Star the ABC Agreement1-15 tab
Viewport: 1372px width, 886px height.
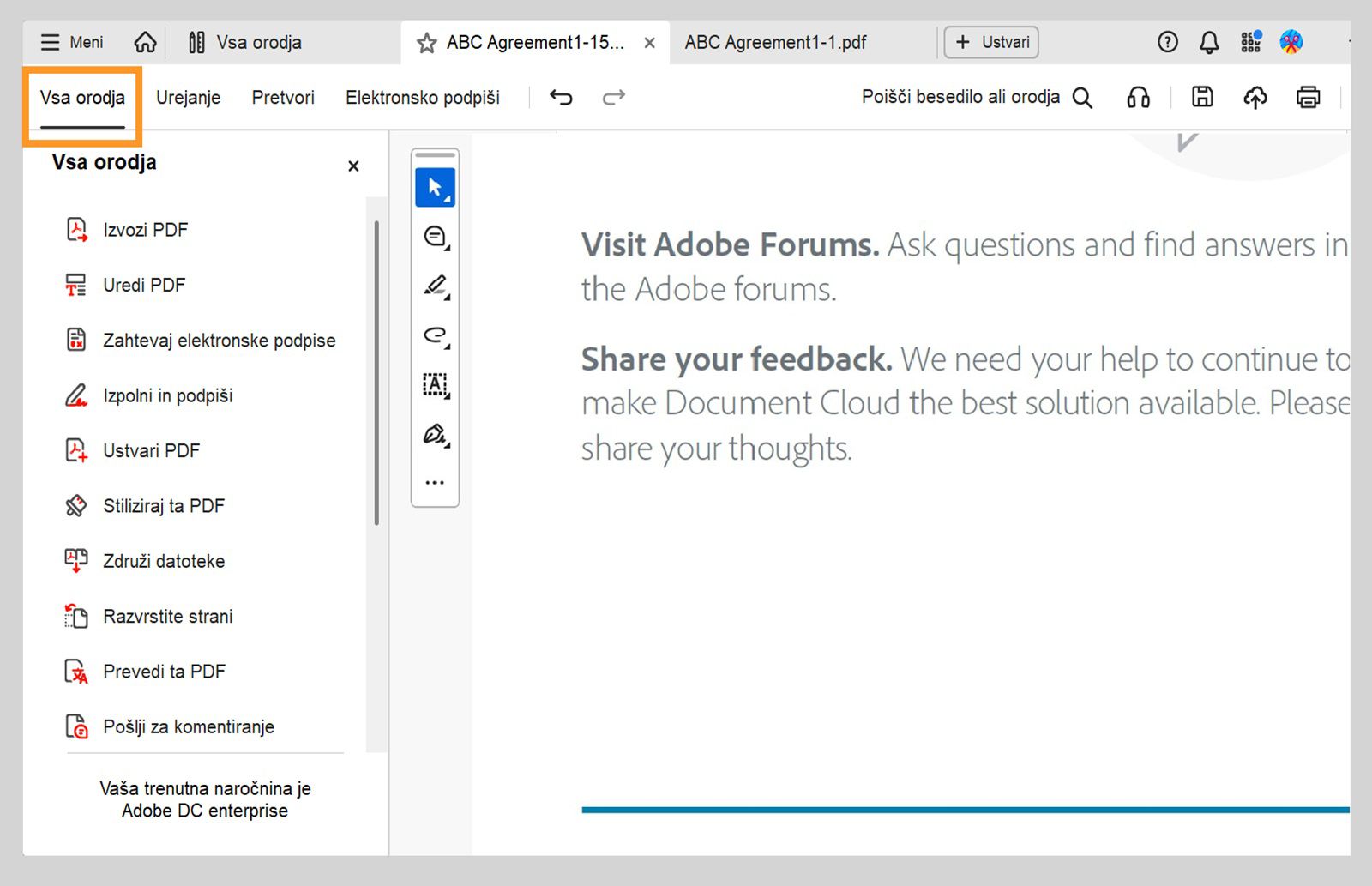coord(426,43)
